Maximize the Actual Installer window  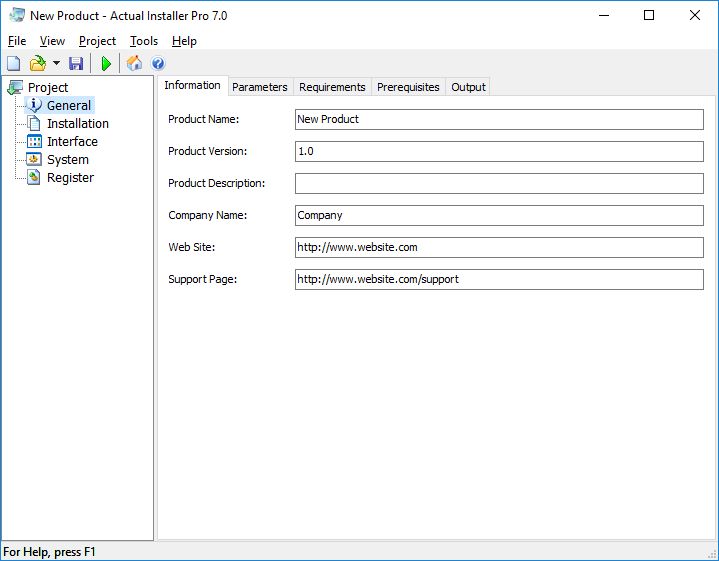pyautogui.click(x=649, y=15)
